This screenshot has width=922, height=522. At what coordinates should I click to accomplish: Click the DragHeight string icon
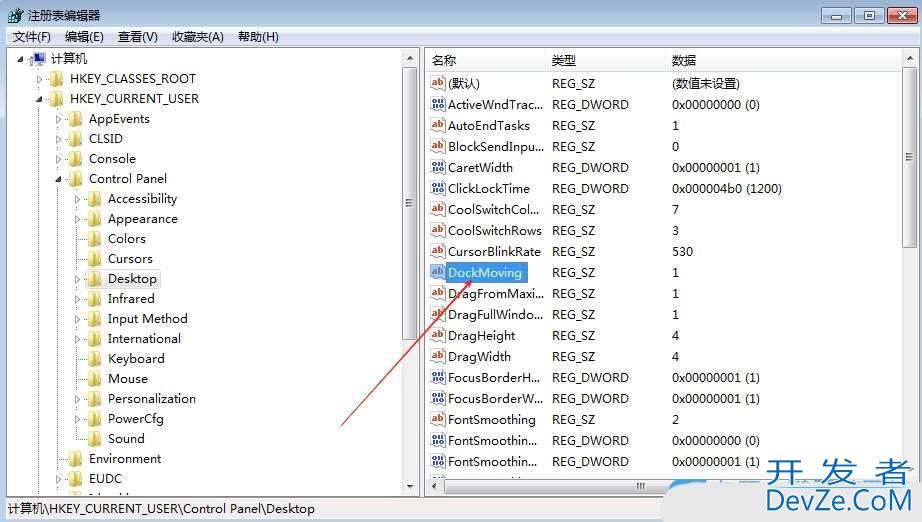coord(438,335)
